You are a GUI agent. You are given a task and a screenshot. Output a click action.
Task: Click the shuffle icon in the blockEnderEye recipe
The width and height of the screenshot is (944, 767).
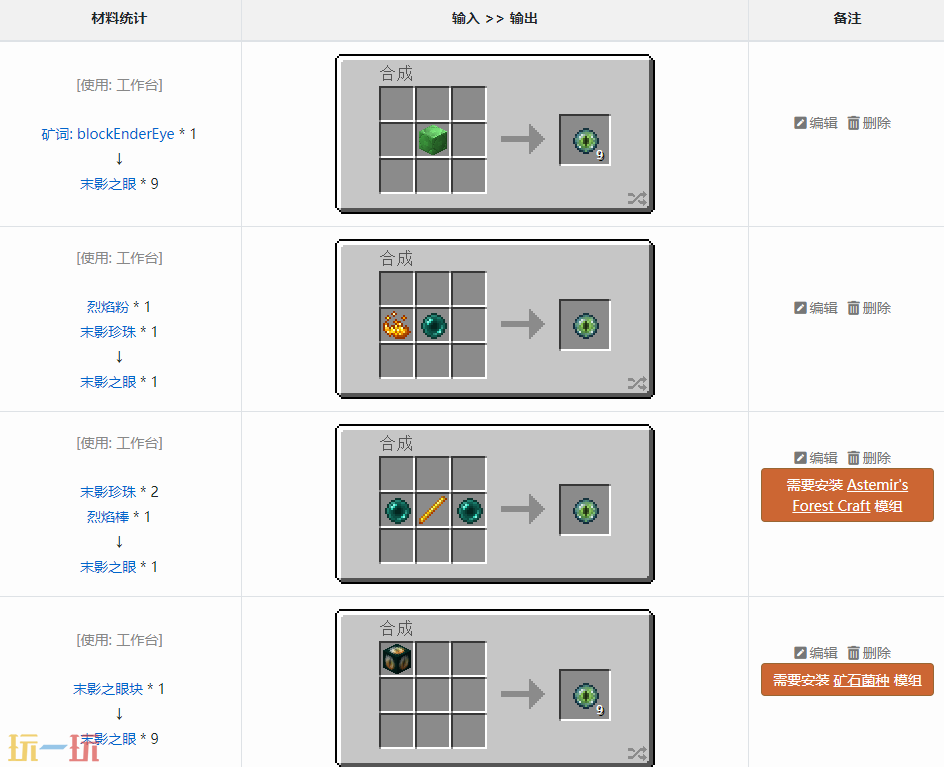637,197
